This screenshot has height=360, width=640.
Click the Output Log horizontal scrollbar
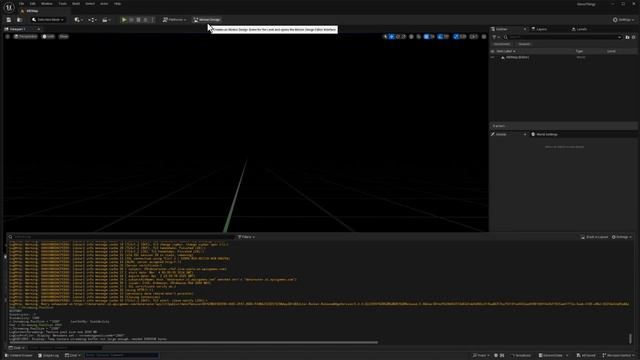(x=194, y=342)
